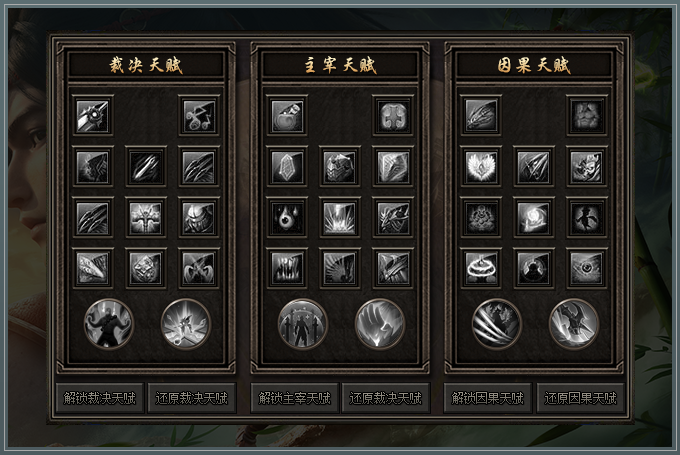Pick the swirling vortex talent in 因果
This screenshot has width=680, height=455.
[x=533, y=218]
